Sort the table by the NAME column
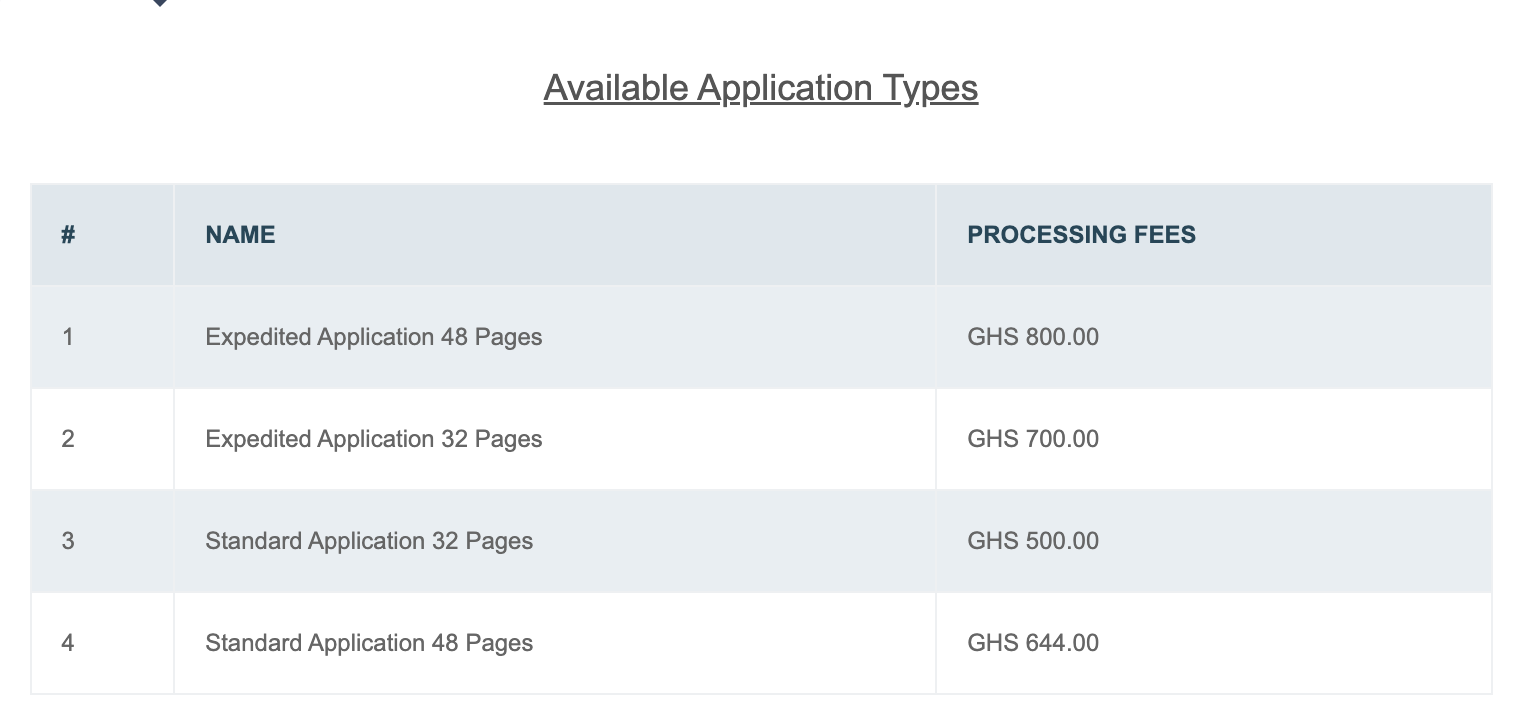Viewport: 1522px width, 724px height. click(240, 234)
